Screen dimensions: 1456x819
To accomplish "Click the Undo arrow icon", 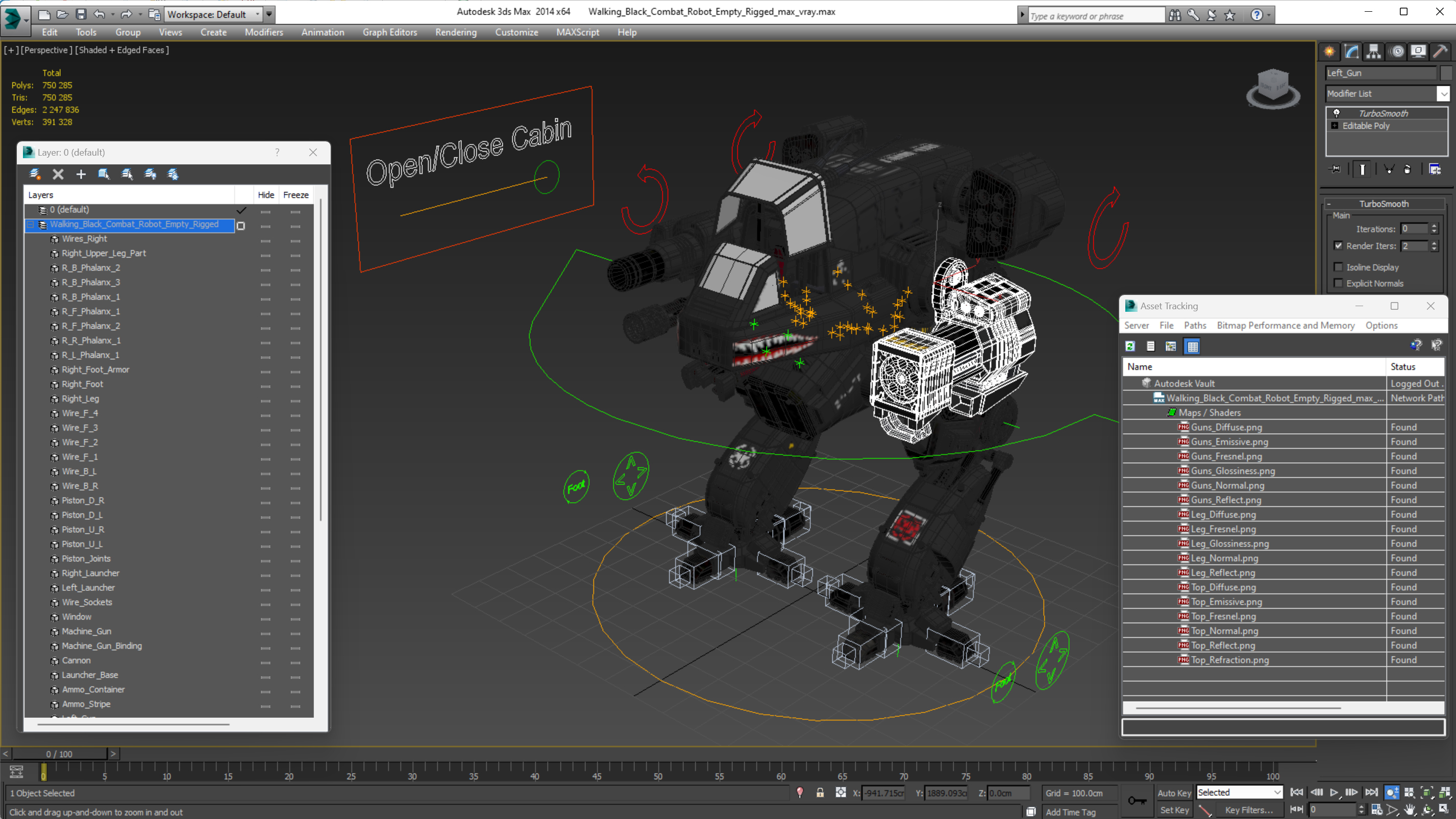I will click(99, 14).
